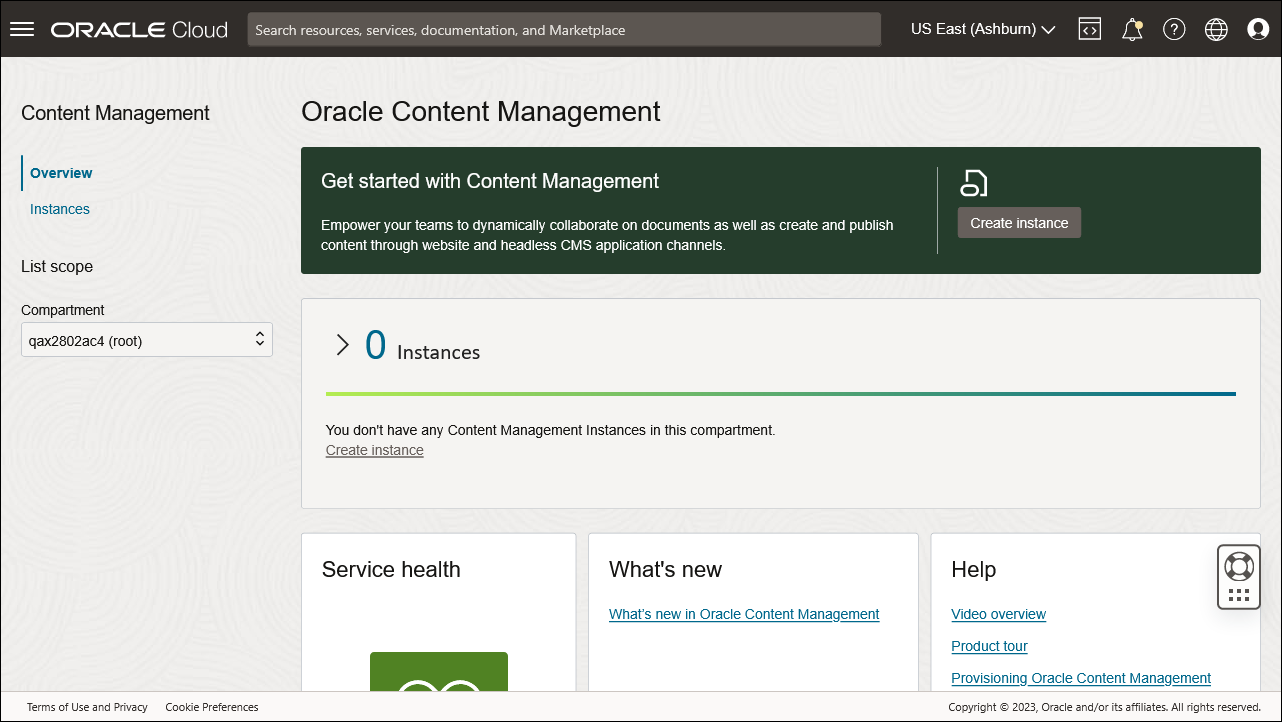Open the notifications bell
Viewport: 1282px width, 722px height.
pos(1131,29)
